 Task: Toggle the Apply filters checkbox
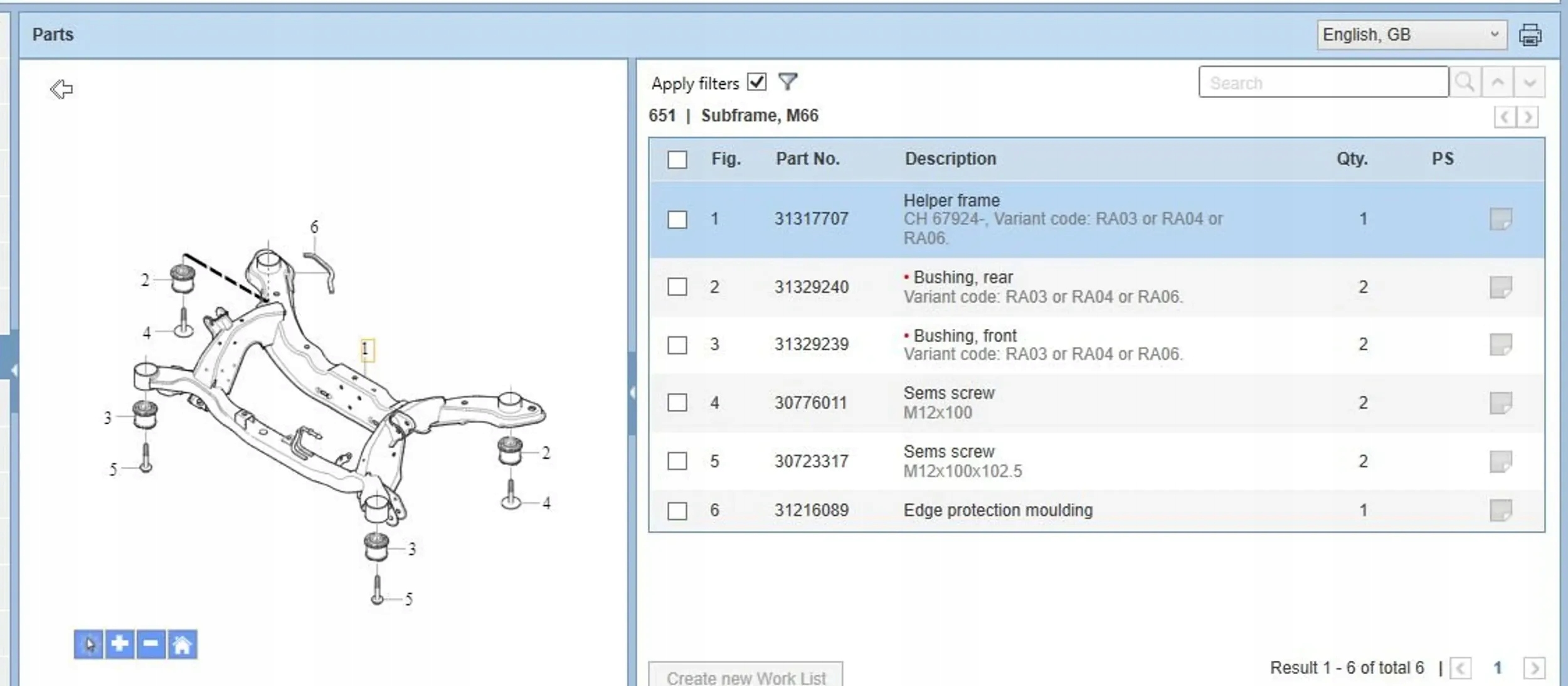(x=757, y=82)
